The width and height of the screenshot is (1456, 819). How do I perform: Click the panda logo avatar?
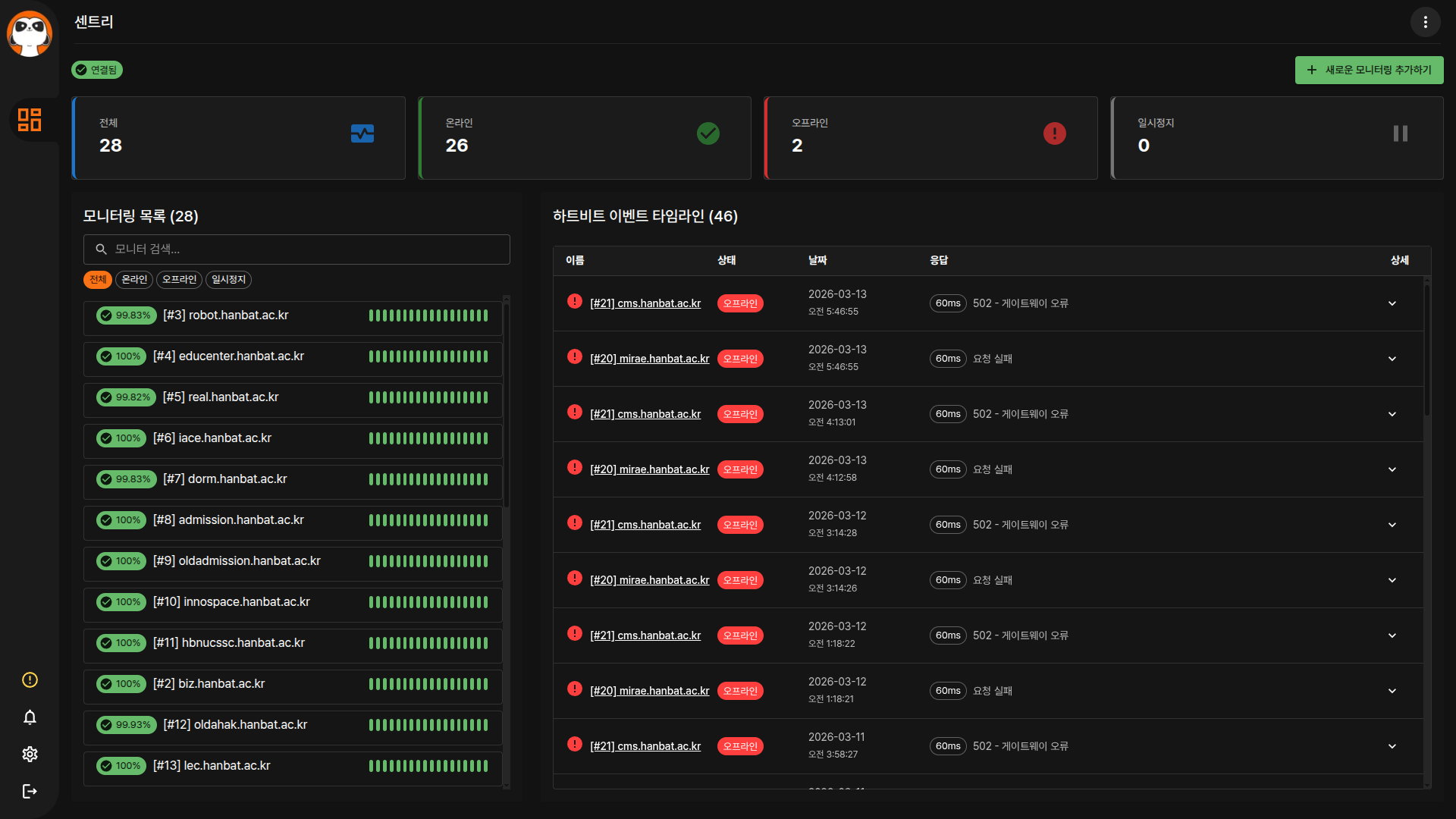coord(30,33)
